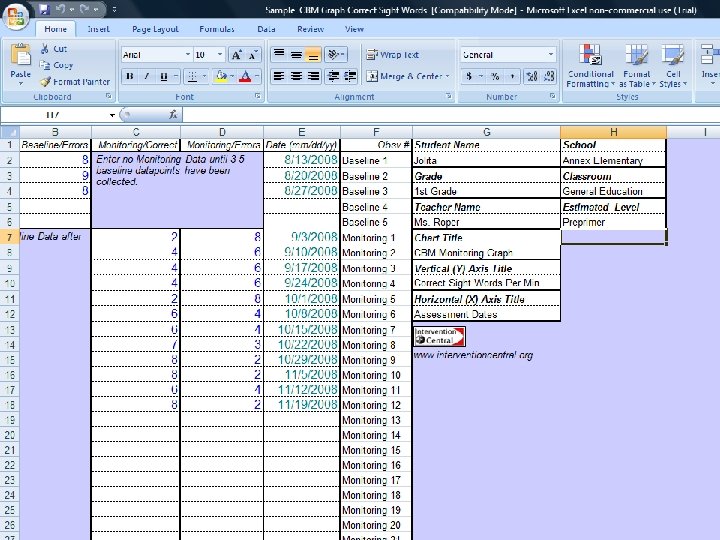Toggle Wrap Text for the cell
Viewport: 720px width, 540px height.
coord(393,55)
